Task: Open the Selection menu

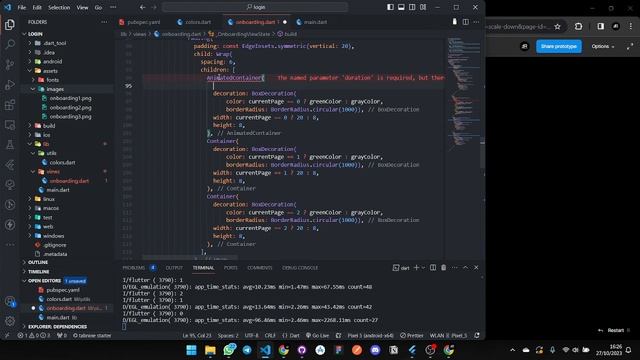Action: pos(59,7)
